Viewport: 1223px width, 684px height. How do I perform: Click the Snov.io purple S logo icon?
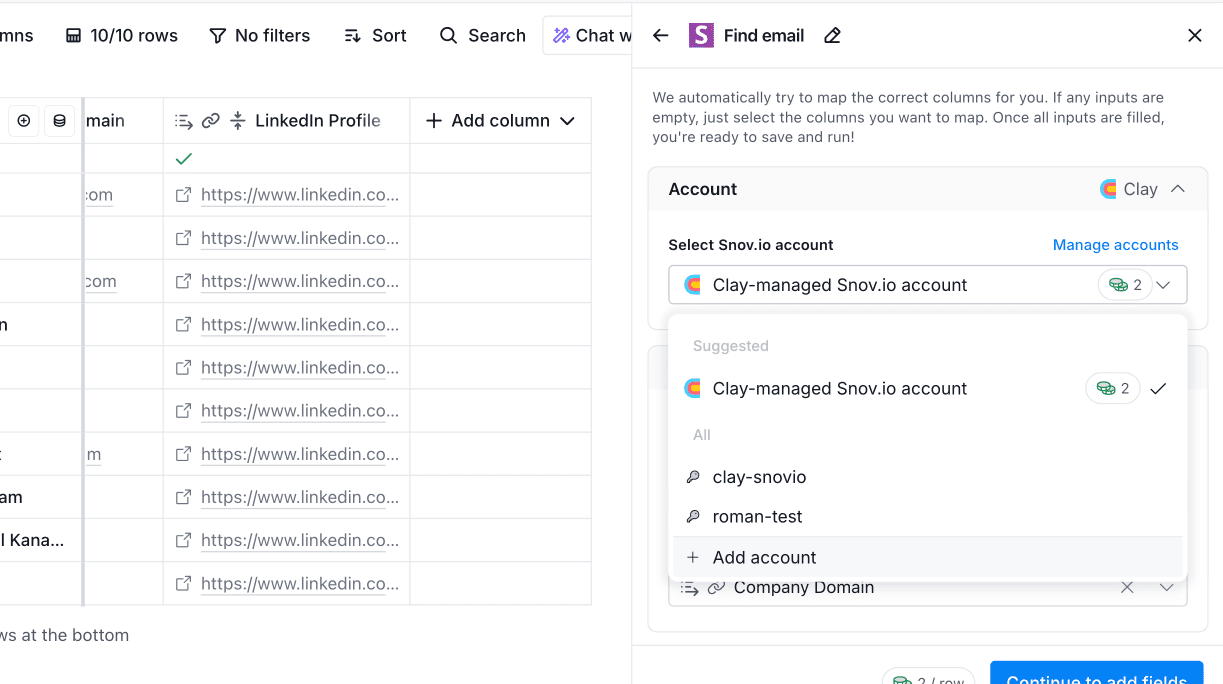[x=701, y=36]
